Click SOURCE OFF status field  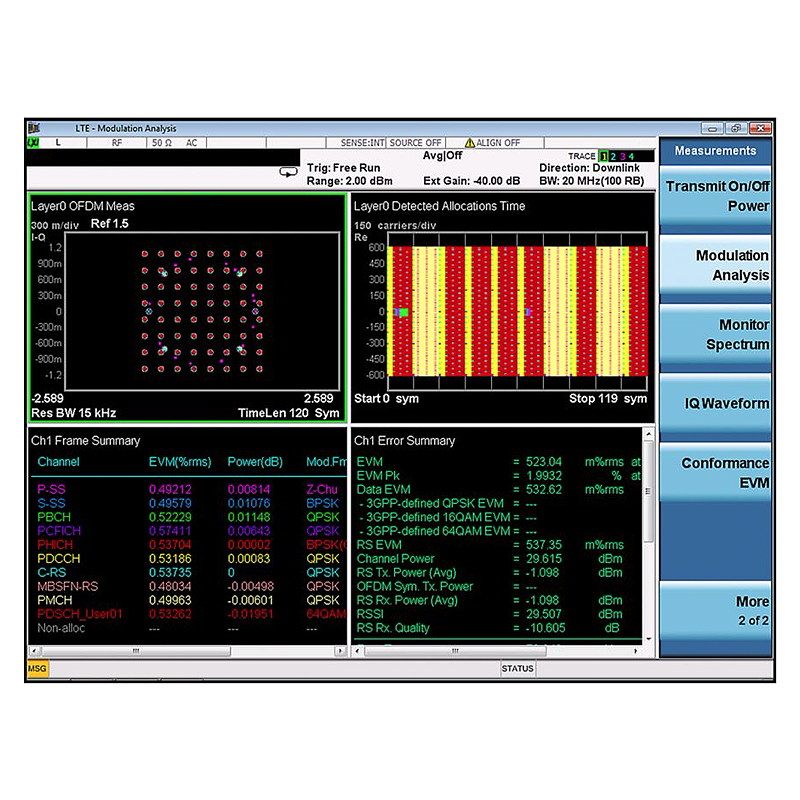(415, 143)
